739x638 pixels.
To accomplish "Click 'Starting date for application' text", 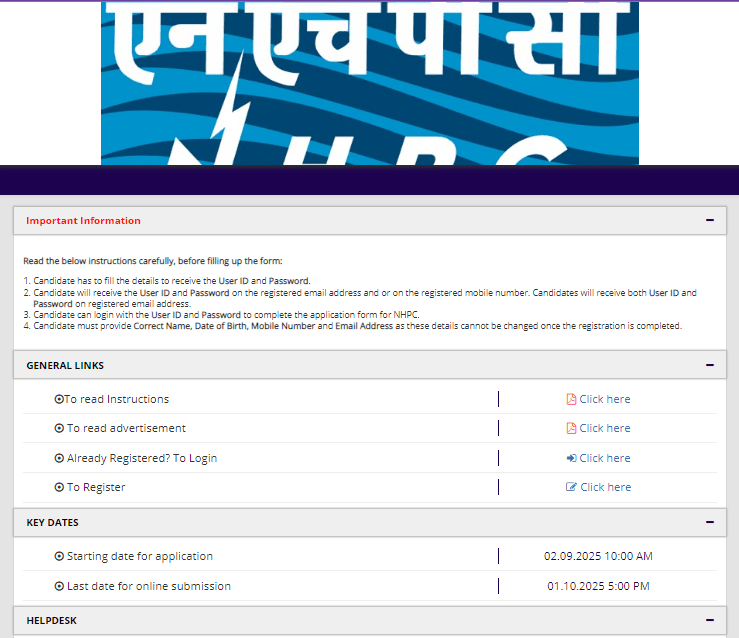I will (140, 556).
